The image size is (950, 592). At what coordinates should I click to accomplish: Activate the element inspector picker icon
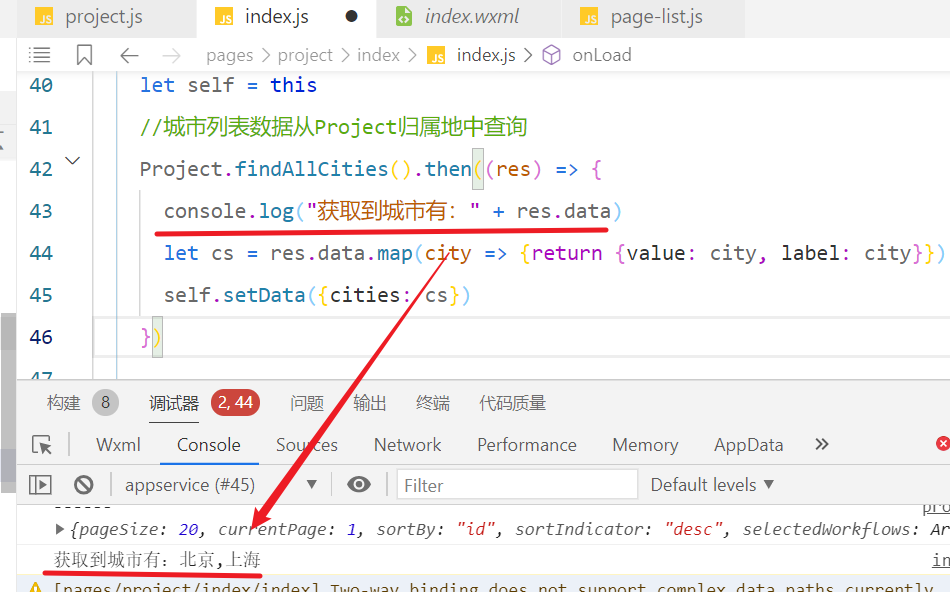pyautogui.click(x=42, y=445)
